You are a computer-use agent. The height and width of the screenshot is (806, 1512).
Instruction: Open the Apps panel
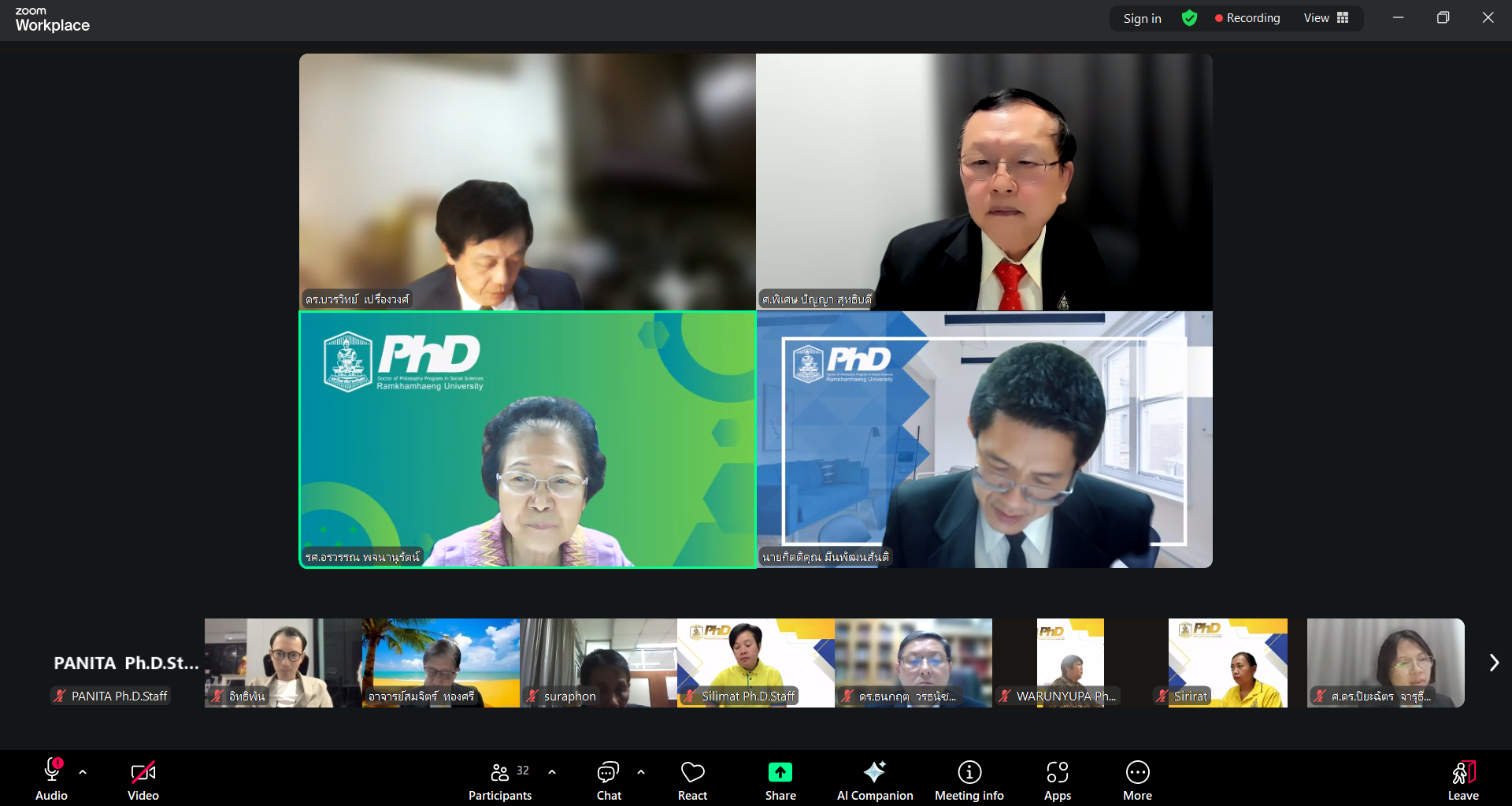point(1057,780)
